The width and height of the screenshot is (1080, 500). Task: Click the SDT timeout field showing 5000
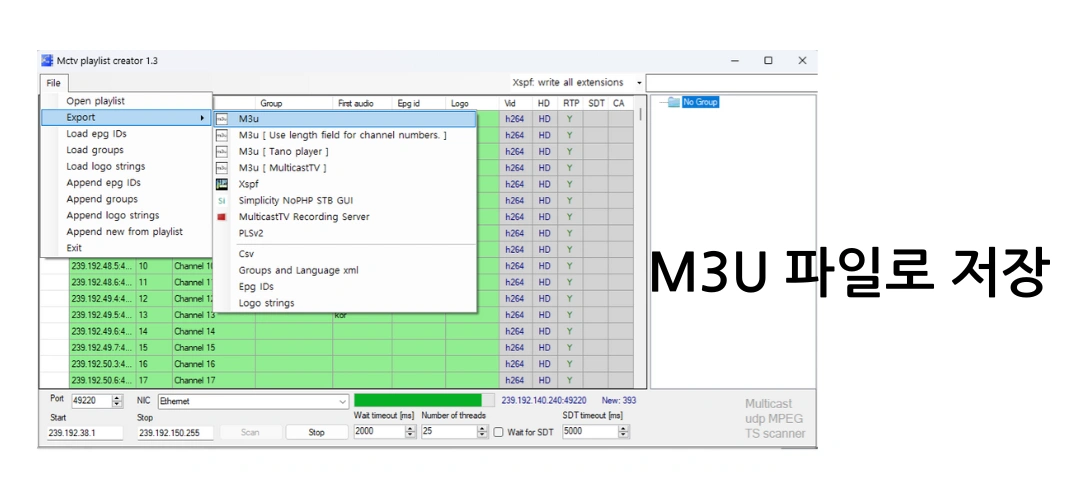pyautogui.click(x=590, y=433)
